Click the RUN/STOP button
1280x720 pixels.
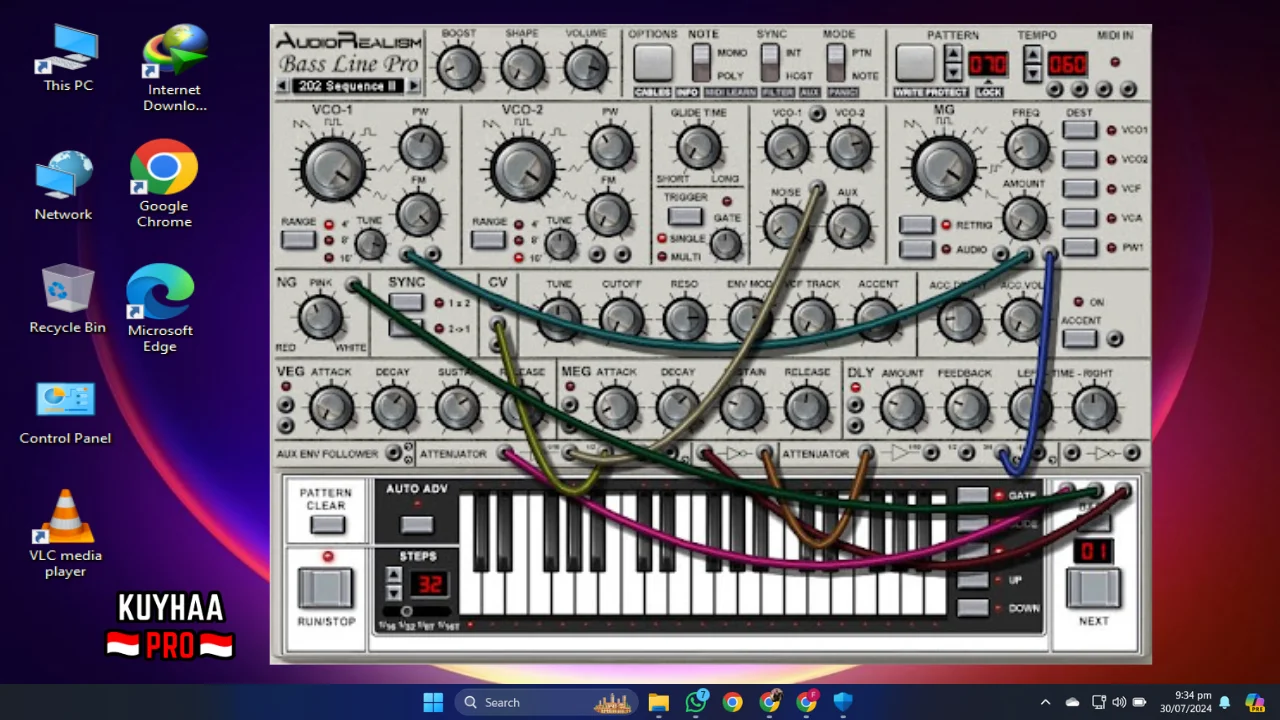coord(325,587)
